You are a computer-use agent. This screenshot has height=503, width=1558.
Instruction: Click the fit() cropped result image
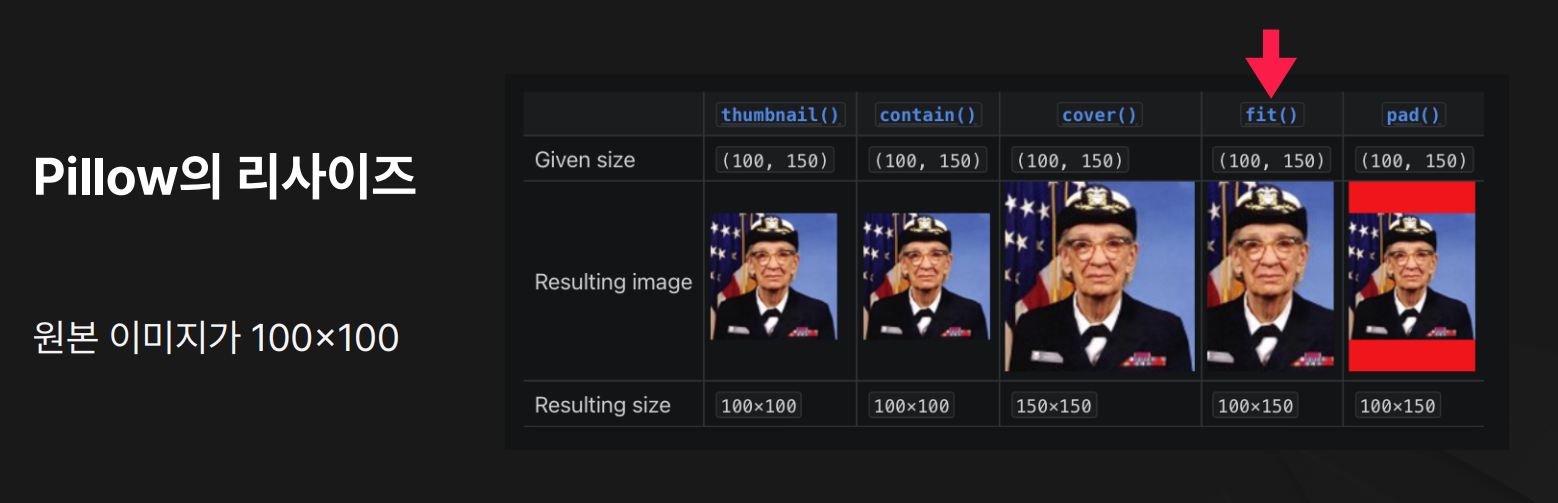1270,276
